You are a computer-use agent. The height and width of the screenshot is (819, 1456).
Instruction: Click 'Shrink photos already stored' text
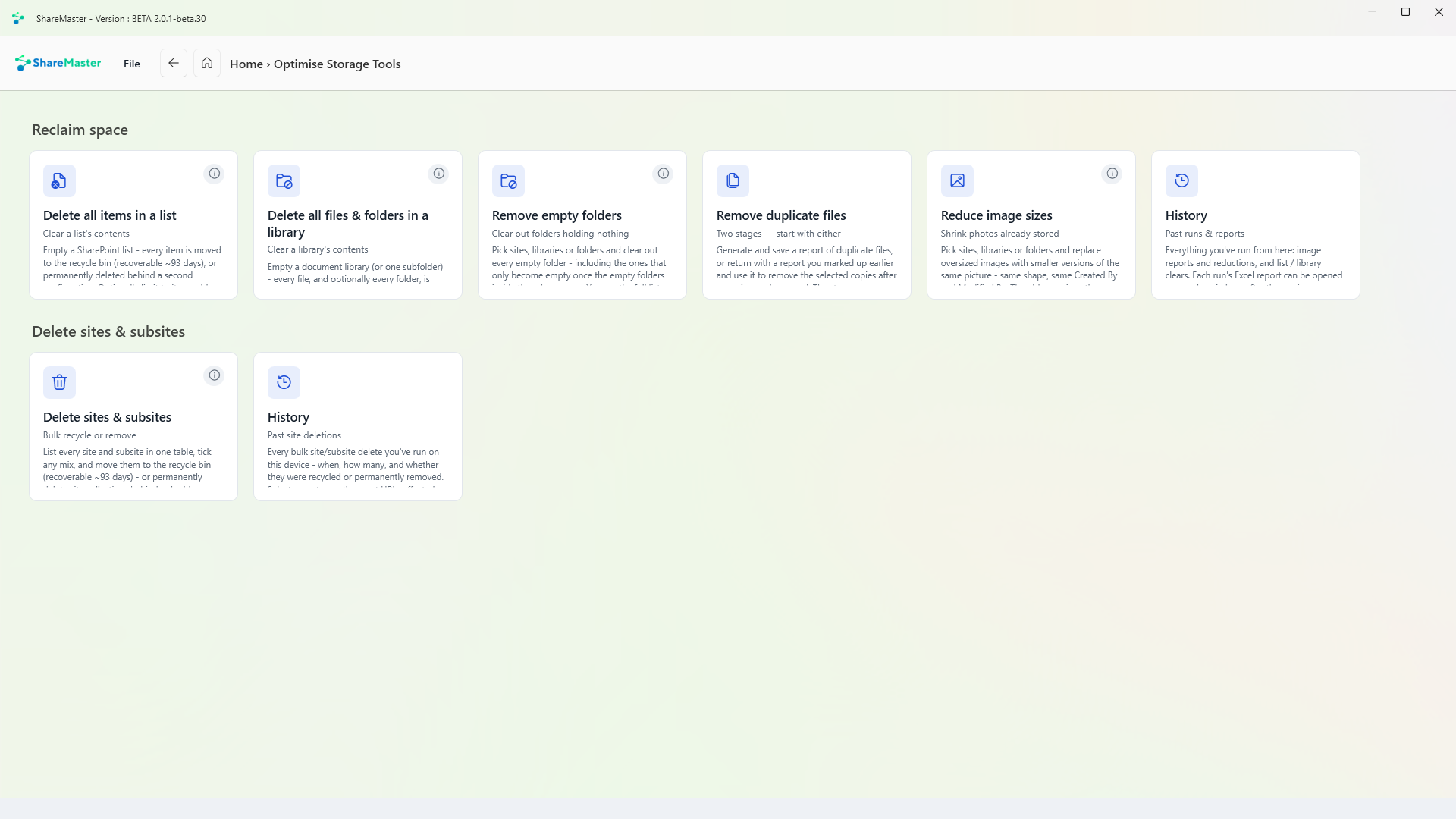(1000, 234)
